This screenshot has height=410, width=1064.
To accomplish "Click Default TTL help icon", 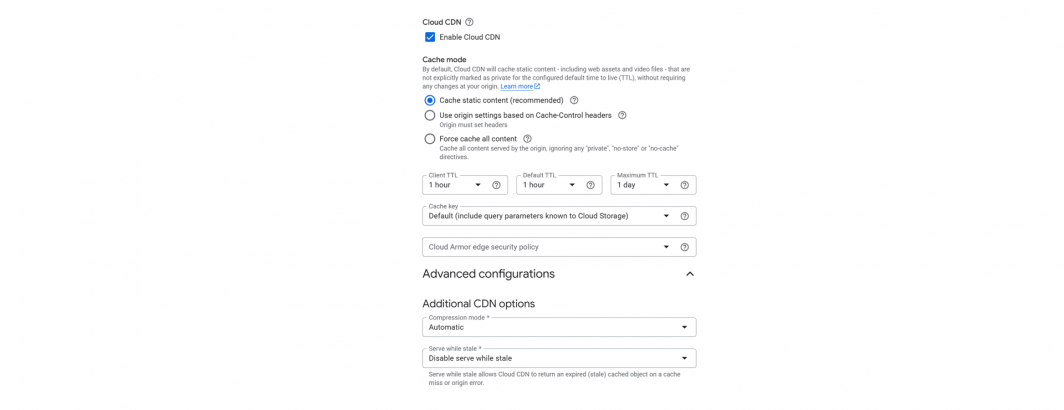I will click(x=590, y=185).
